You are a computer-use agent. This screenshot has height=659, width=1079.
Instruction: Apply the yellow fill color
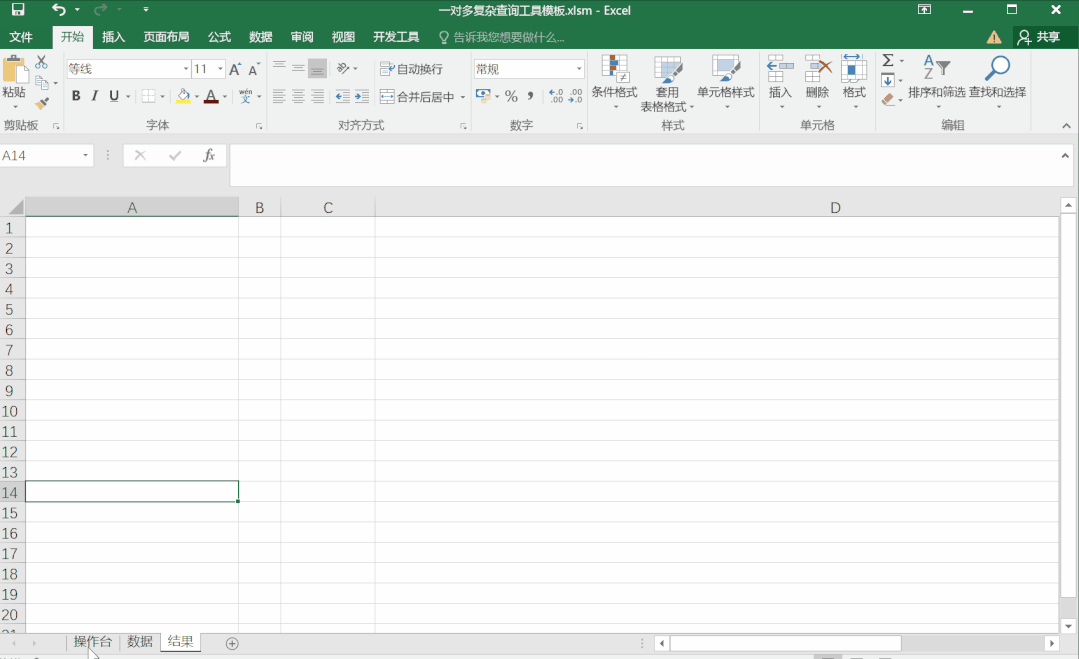183,96
